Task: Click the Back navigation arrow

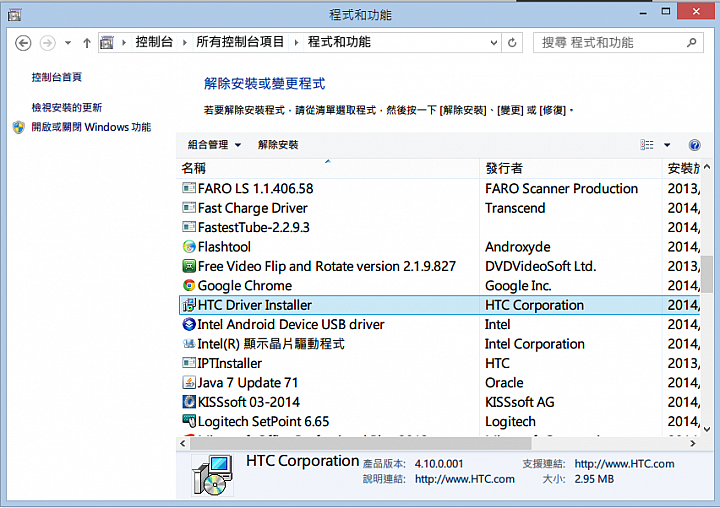Action: (23, 43)
